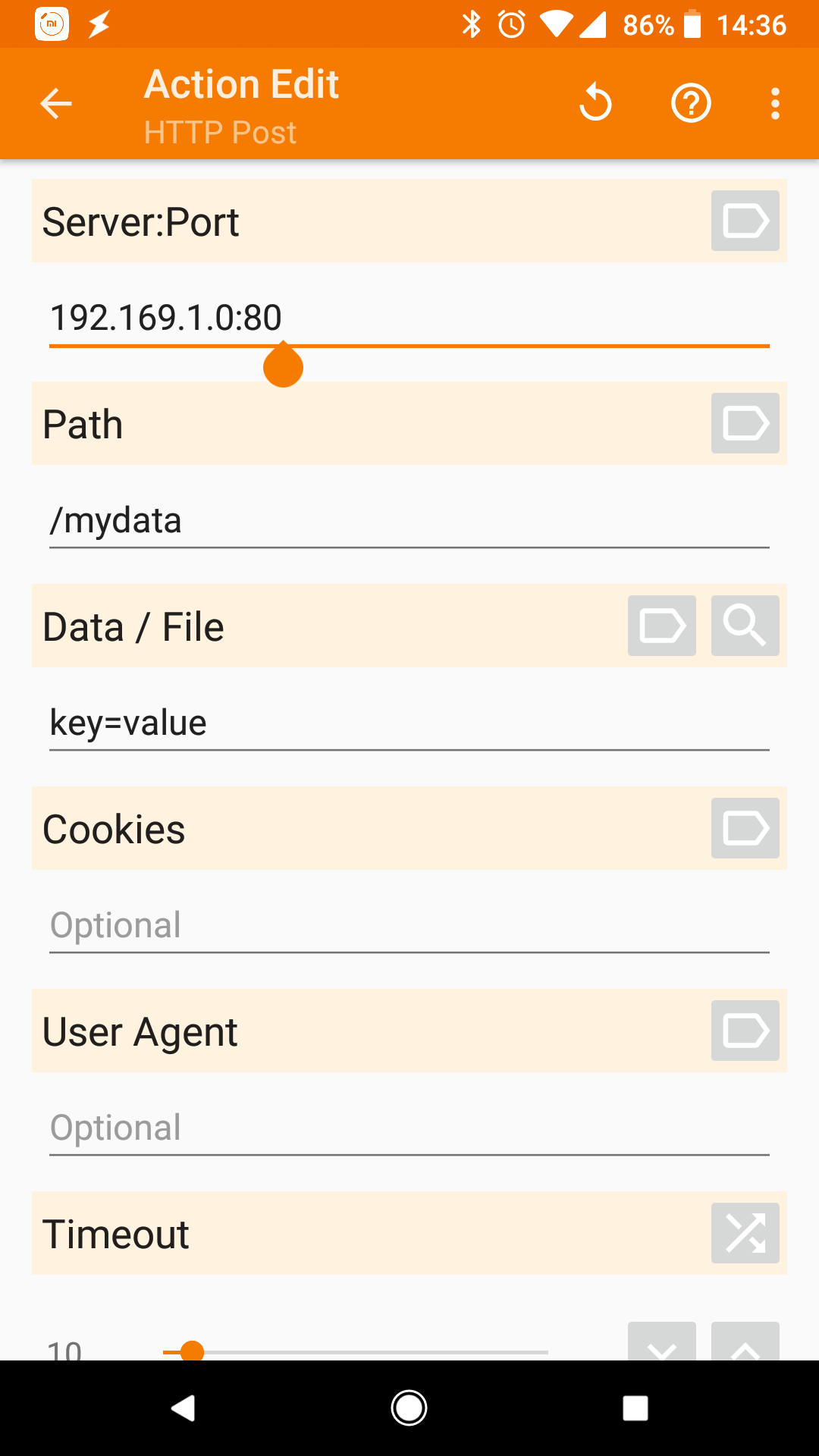Tap the revert changes icon
This screenshot has height=1456, width=819.
coord(596,103)
